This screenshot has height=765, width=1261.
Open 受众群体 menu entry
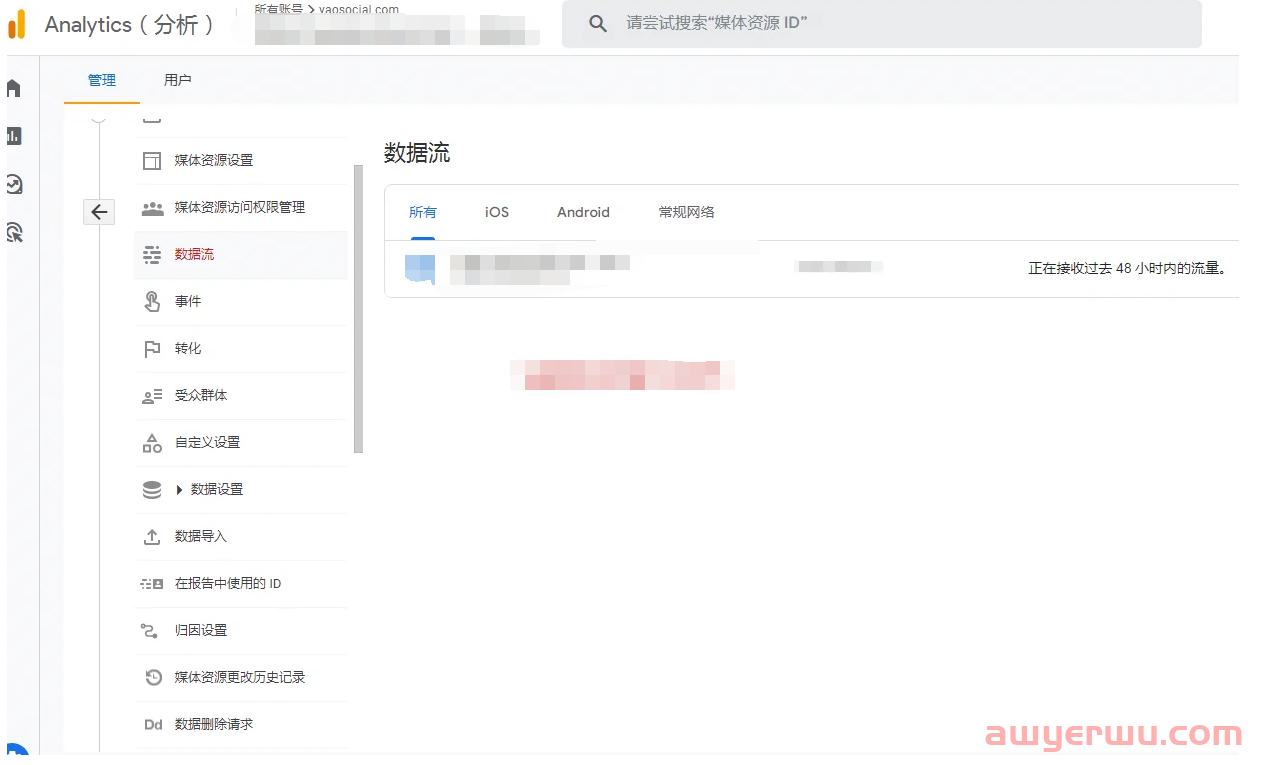pos(241,396)
